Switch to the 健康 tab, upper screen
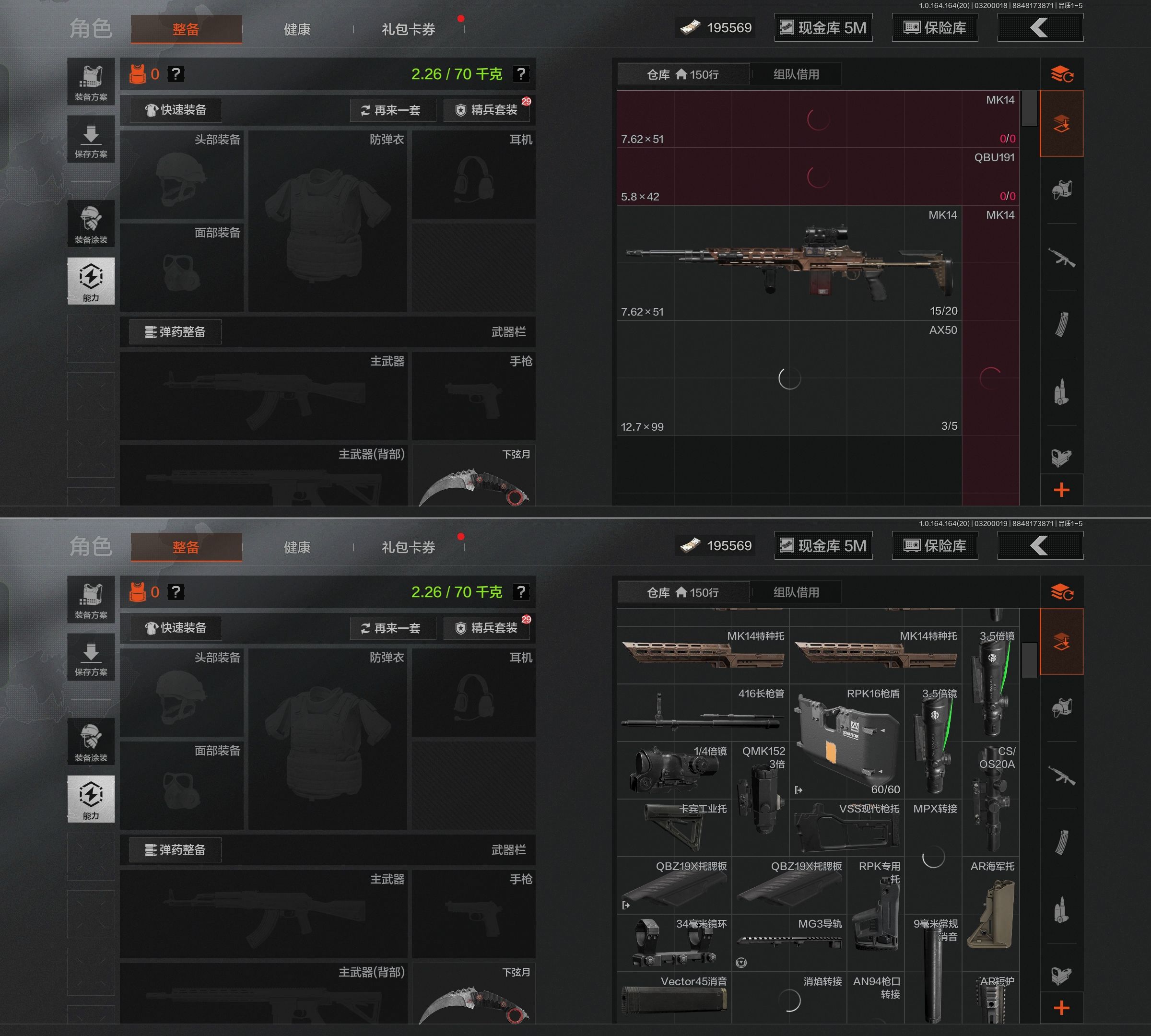1151x1036 pixels. tap(296, 29)
